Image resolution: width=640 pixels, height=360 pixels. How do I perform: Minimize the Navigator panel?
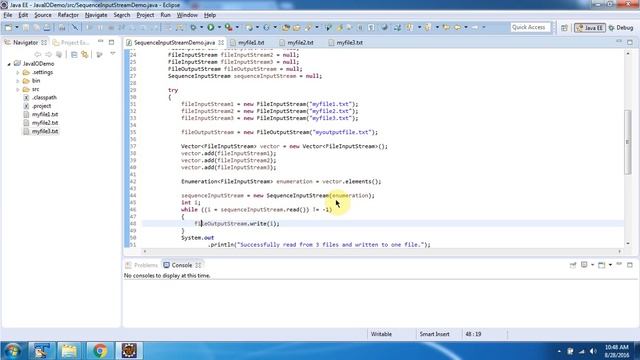click(101, 42)
